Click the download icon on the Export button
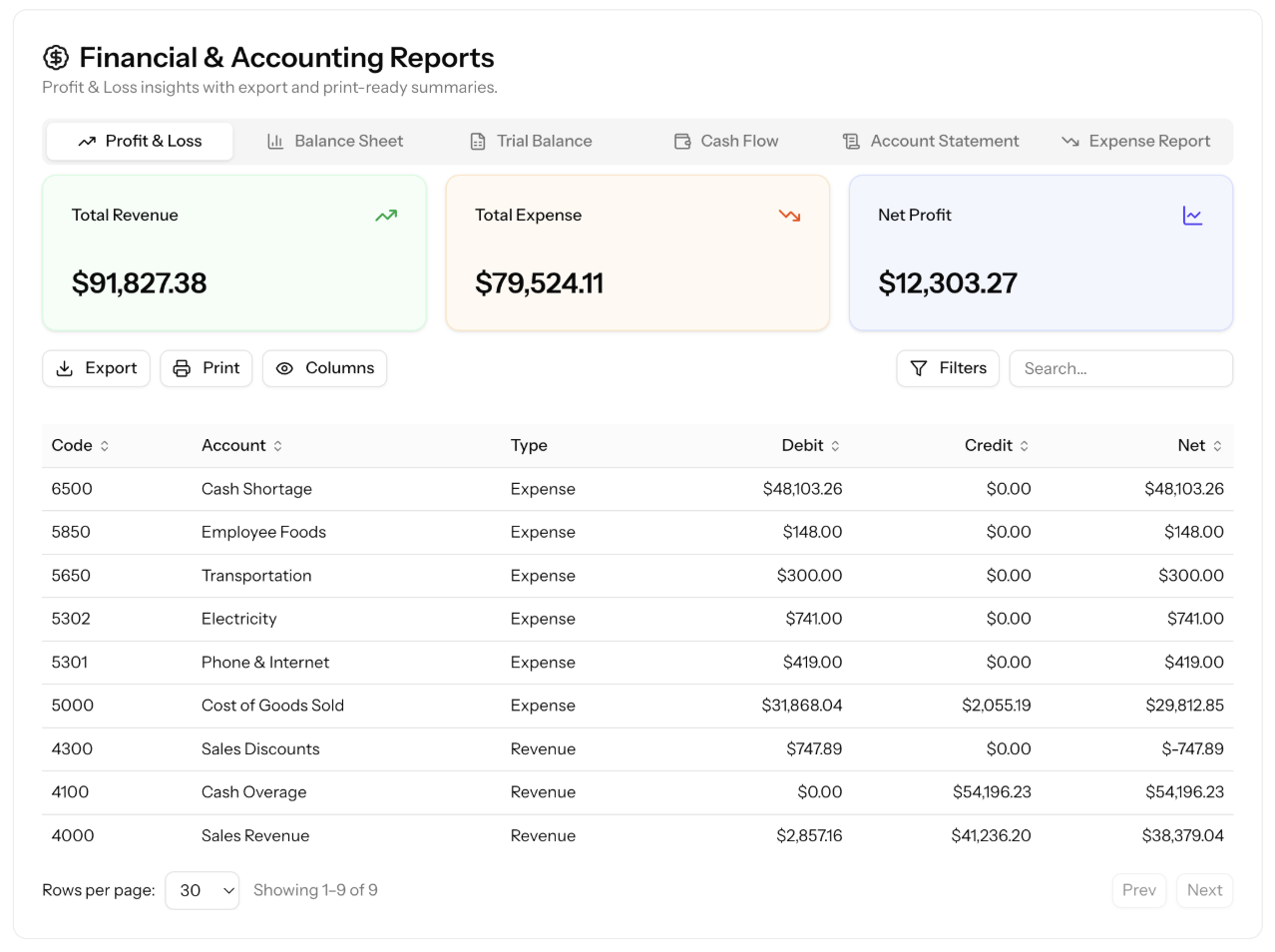1275x952 pixels. point(65,368)
